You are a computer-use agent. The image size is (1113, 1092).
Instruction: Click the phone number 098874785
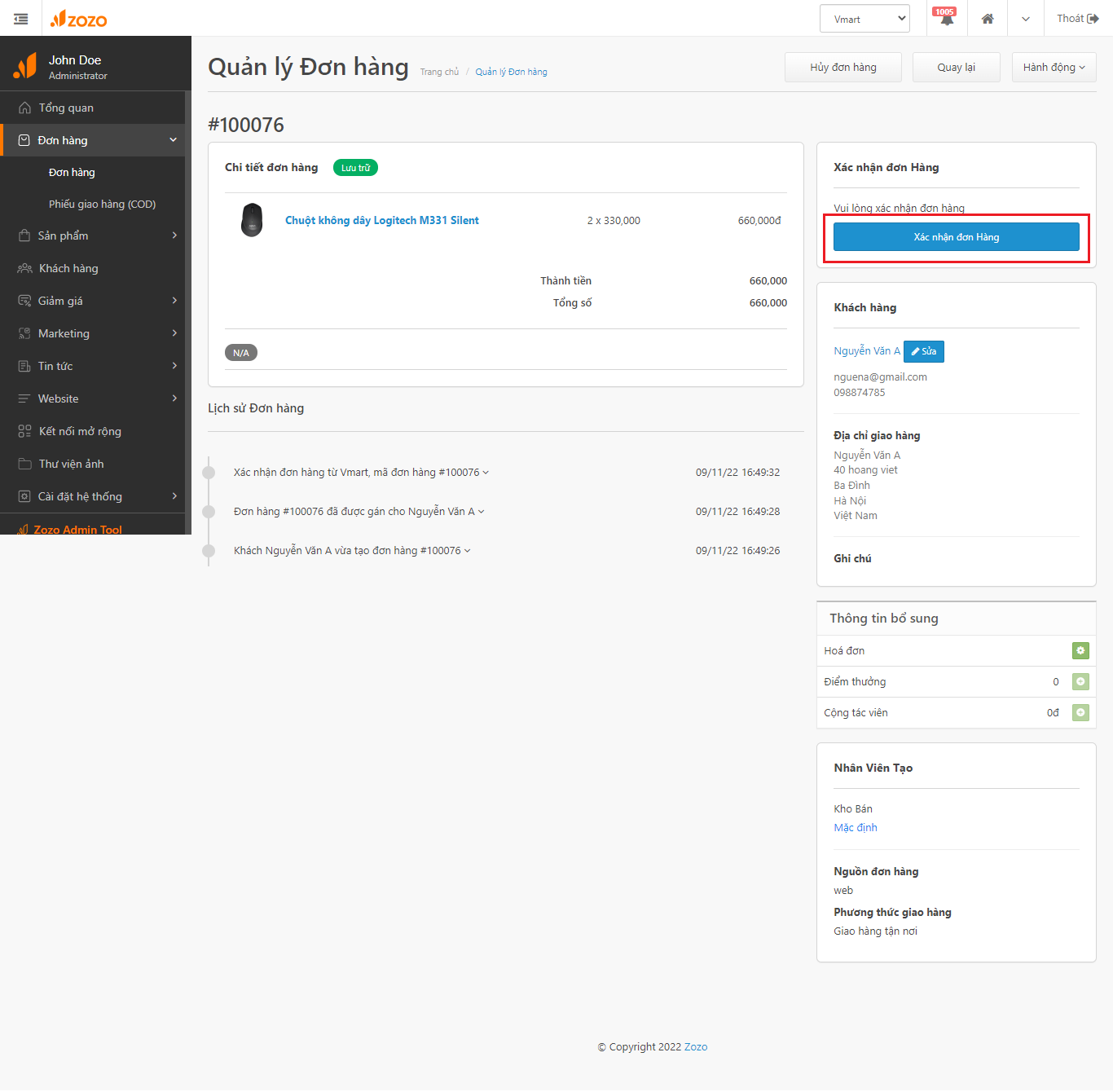[x=859, y=392]
